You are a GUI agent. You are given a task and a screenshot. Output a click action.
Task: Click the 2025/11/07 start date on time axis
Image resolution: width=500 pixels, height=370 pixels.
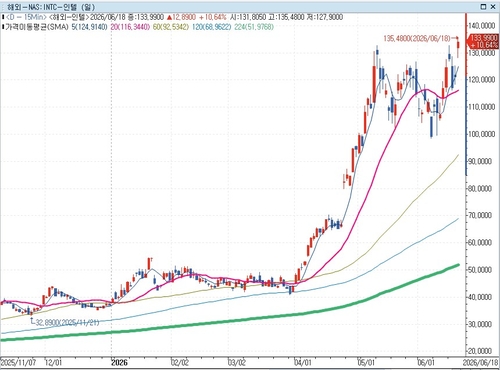click(x=18, y=363)
